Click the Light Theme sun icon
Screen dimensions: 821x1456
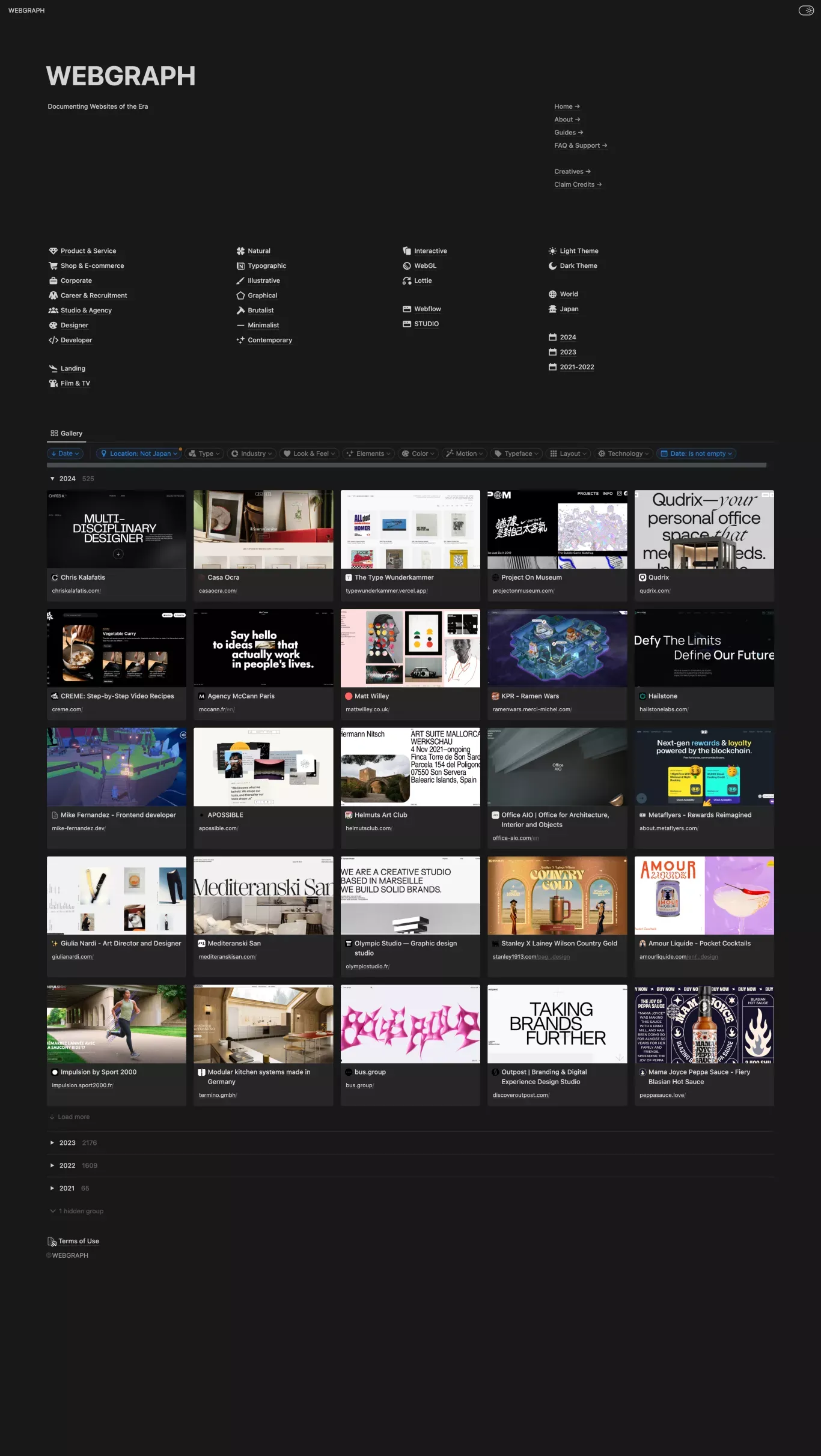[x=553, y=251]
